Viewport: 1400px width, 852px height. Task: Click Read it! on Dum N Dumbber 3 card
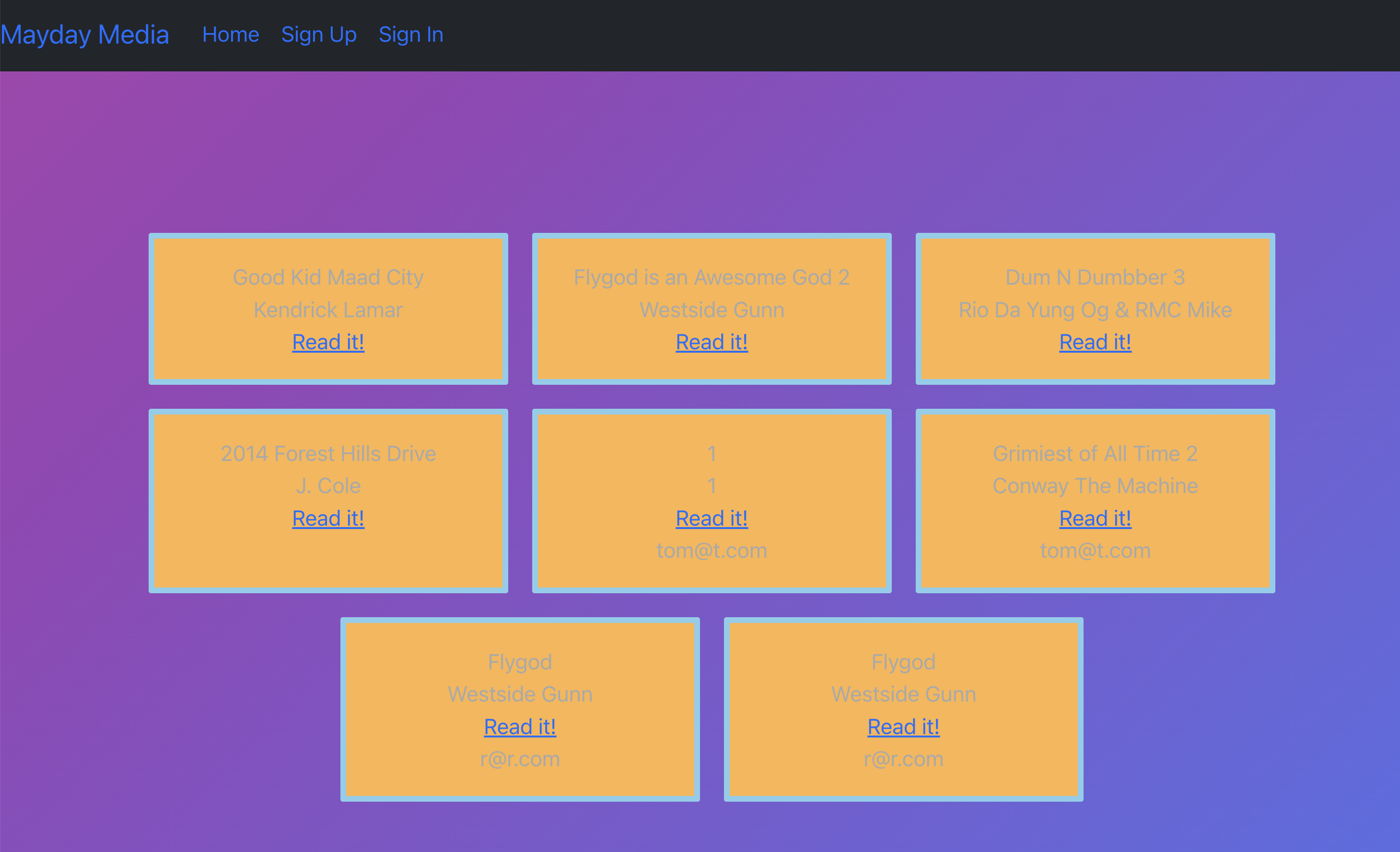tap(1095, 342)
